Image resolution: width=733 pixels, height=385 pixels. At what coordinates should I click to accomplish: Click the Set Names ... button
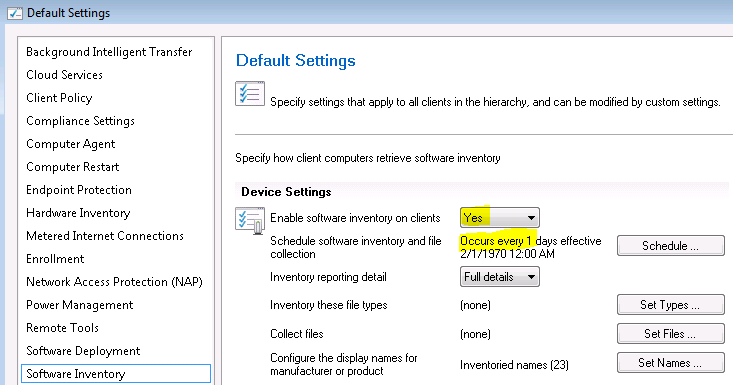pos(671,363)
